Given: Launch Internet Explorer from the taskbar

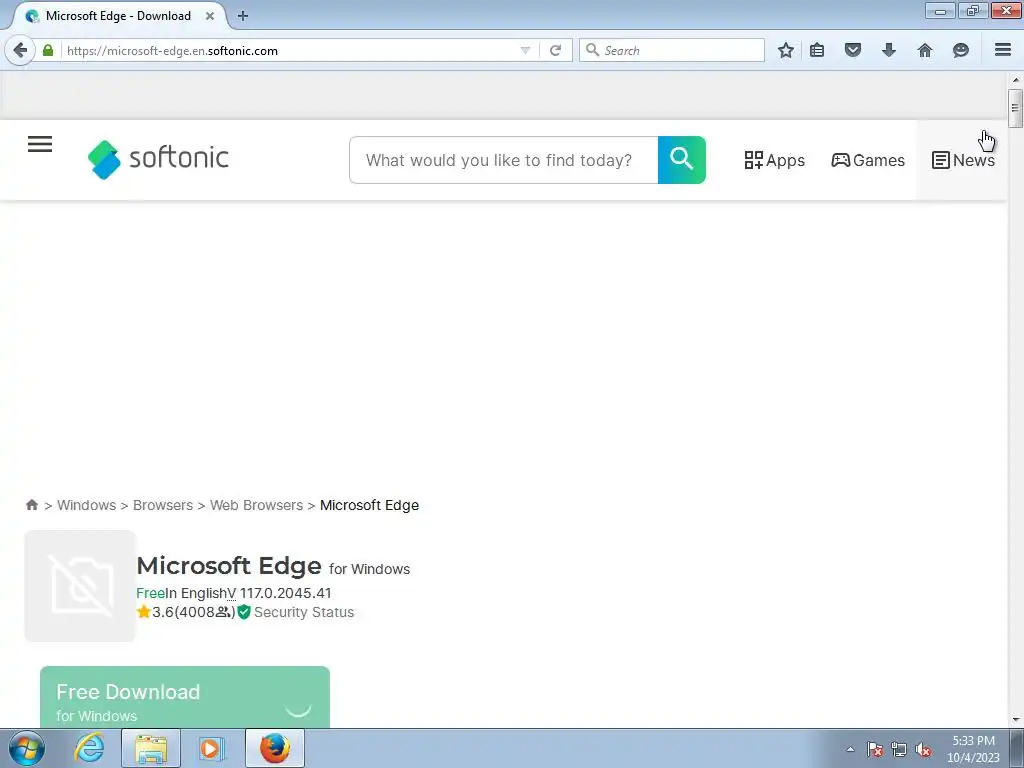Looking at the screenshot, I should (89, 748).
